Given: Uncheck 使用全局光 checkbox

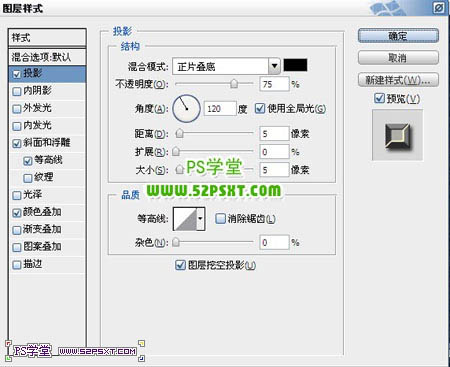Looking at the screenshot, I should (260, 108).
